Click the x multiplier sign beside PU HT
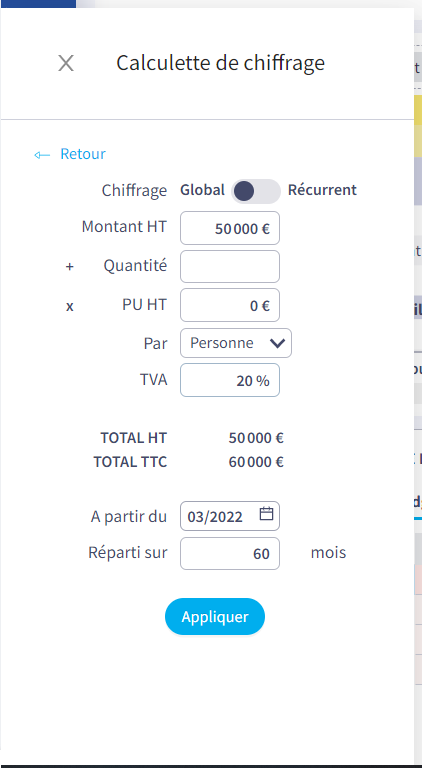This screenshot has width=422, height=768. (70, 307)
